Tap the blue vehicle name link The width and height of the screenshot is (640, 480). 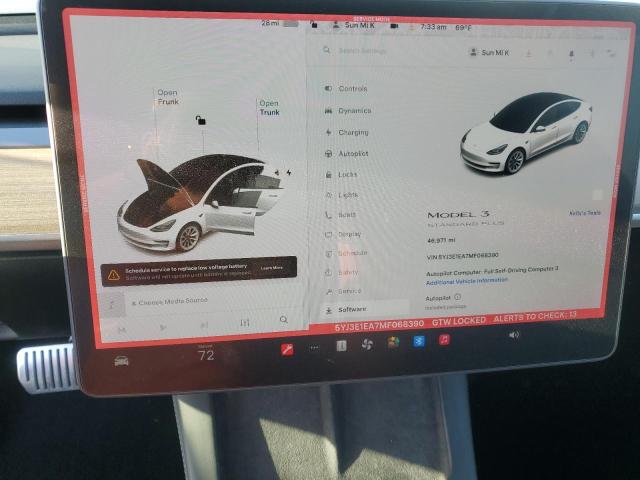(584, 213)
